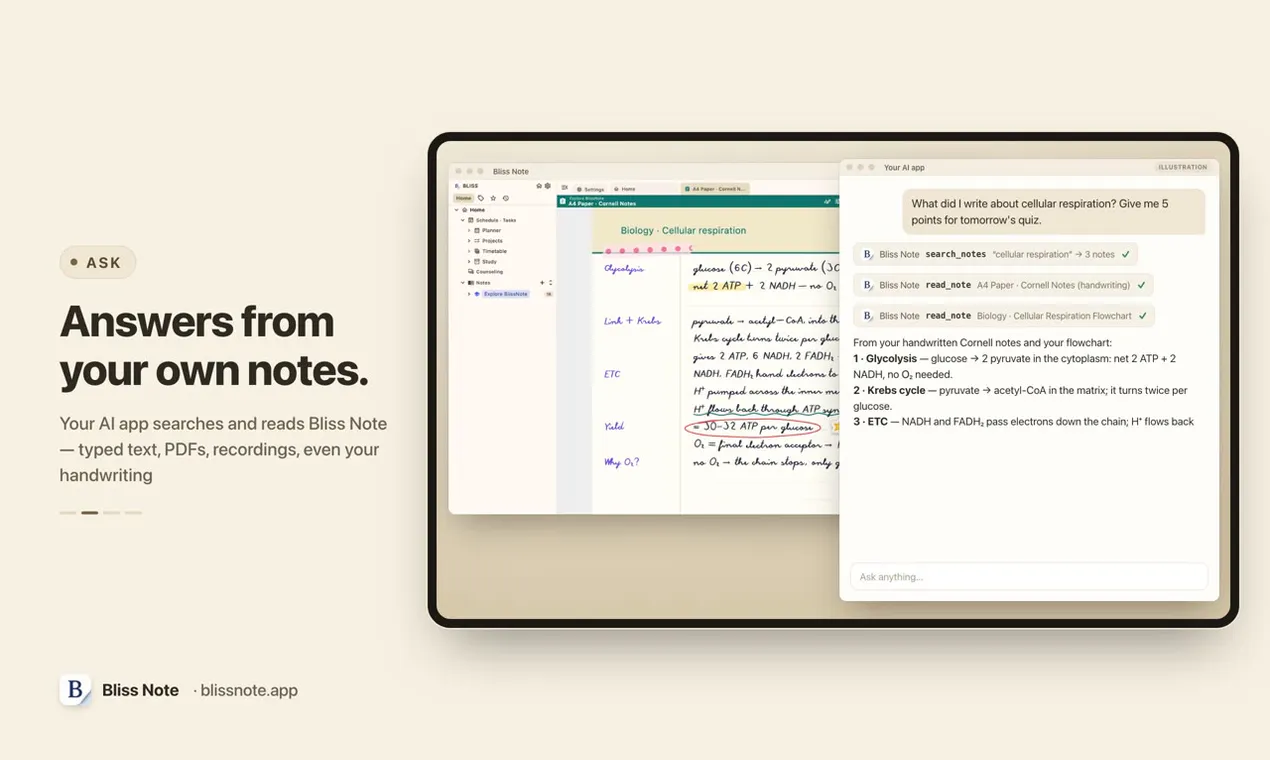Select the tags icon in the sidebar filter row

coord(481,198)
